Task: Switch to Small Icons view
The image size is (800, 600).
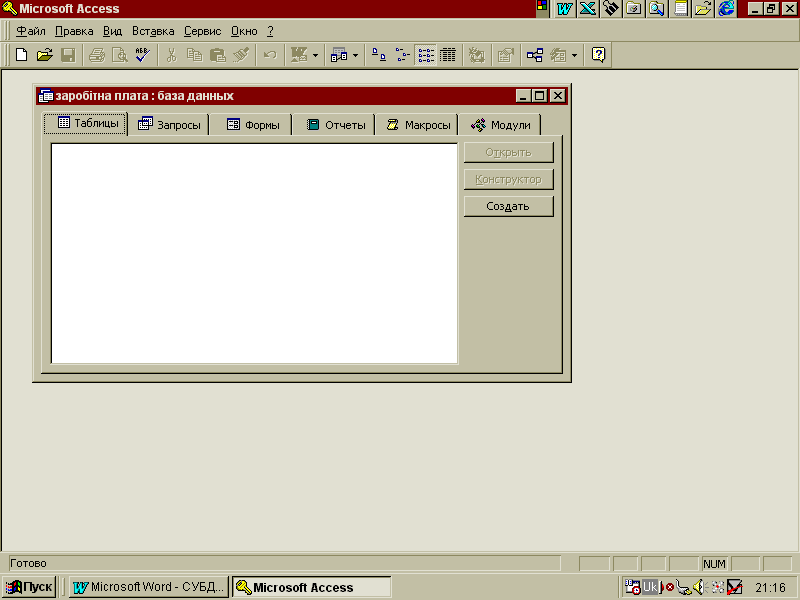Action: pyautogui.click(x=402, y=55)
